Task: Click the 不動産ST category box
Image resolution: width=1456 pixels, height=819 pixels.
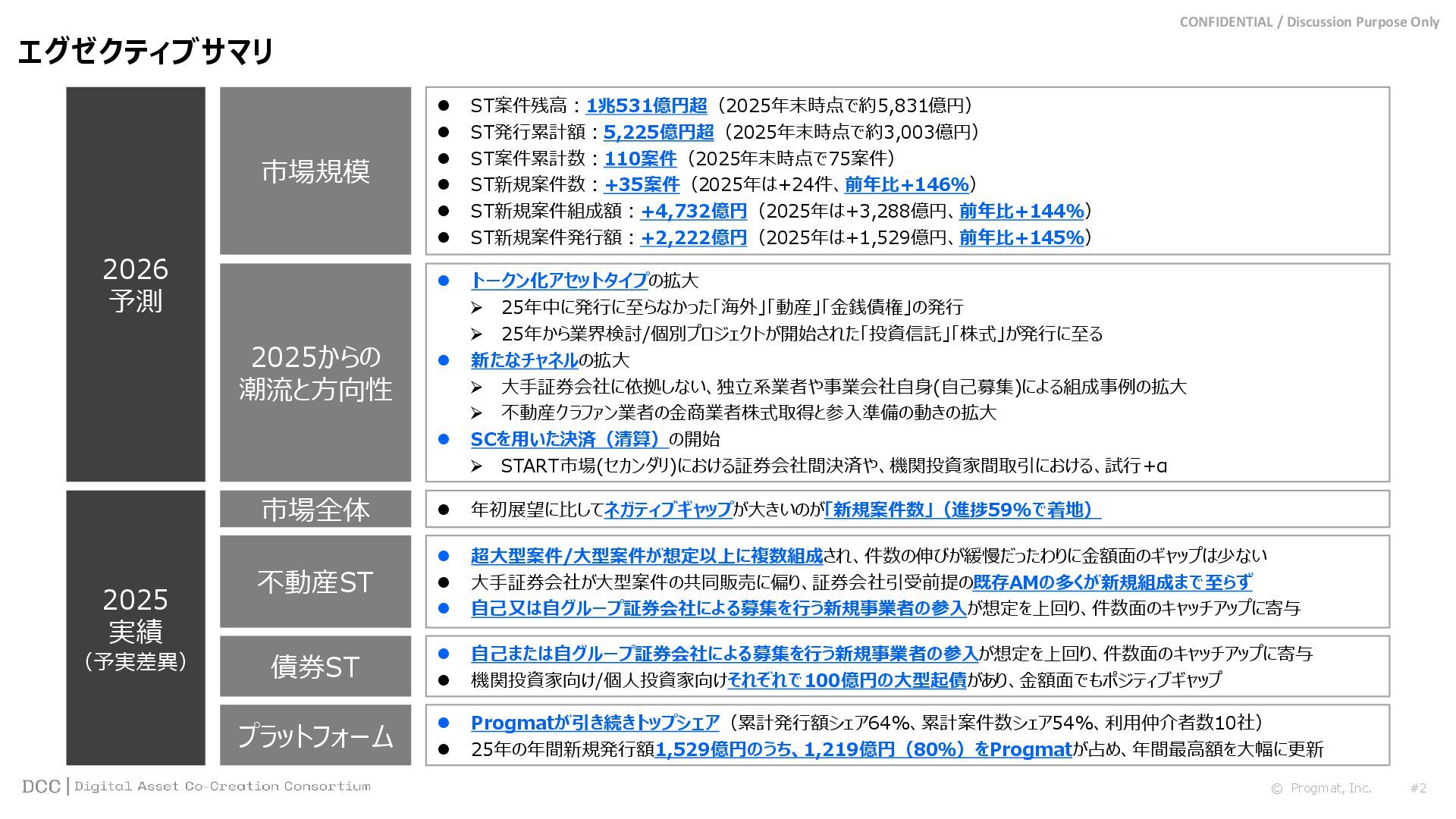Action: point(315,582)
